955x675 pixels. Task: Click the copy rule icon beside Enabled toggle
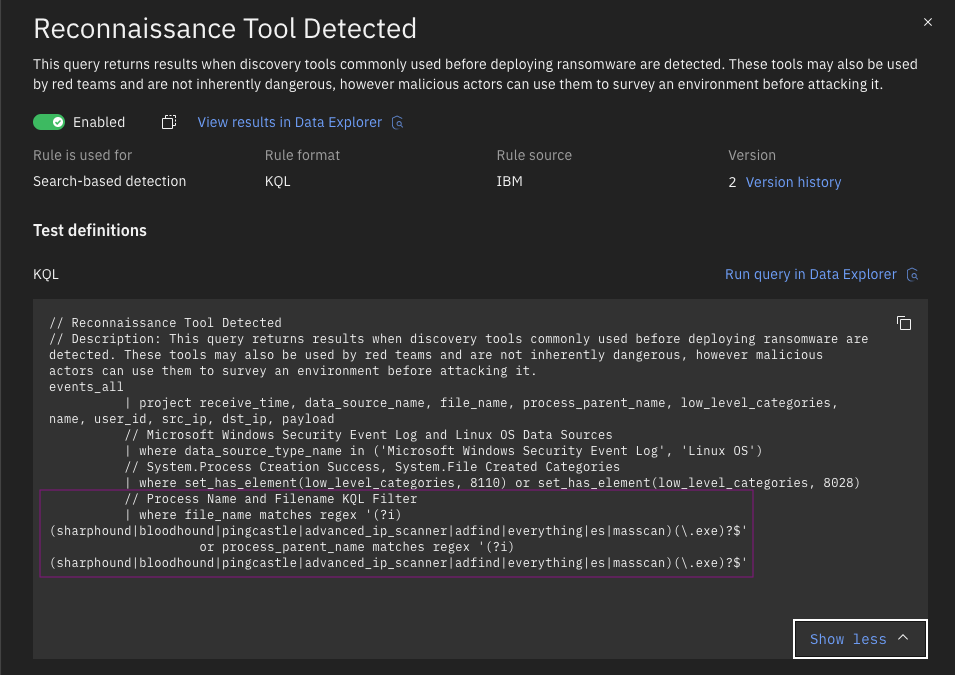click(168, 121)
